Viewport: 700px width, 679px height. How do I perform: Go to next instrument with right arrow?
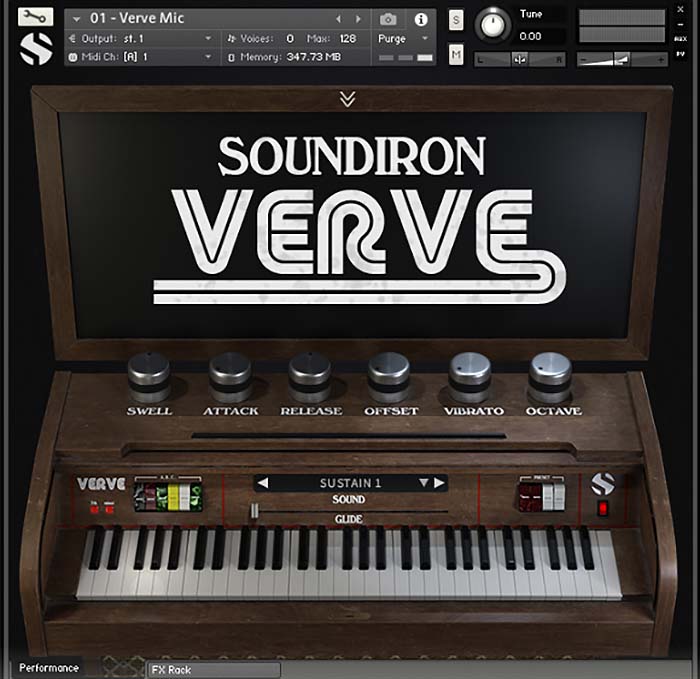coord(358,19)
